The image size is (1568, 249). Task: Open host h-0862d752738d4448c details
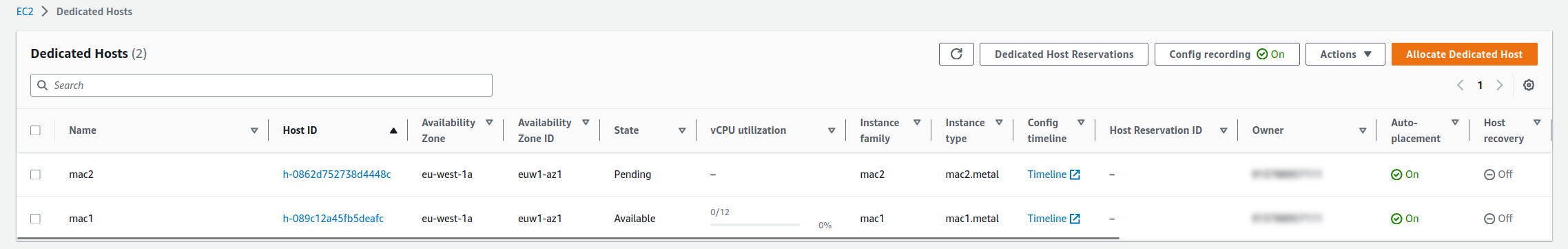pyautogui.click(x=337, y=175)
